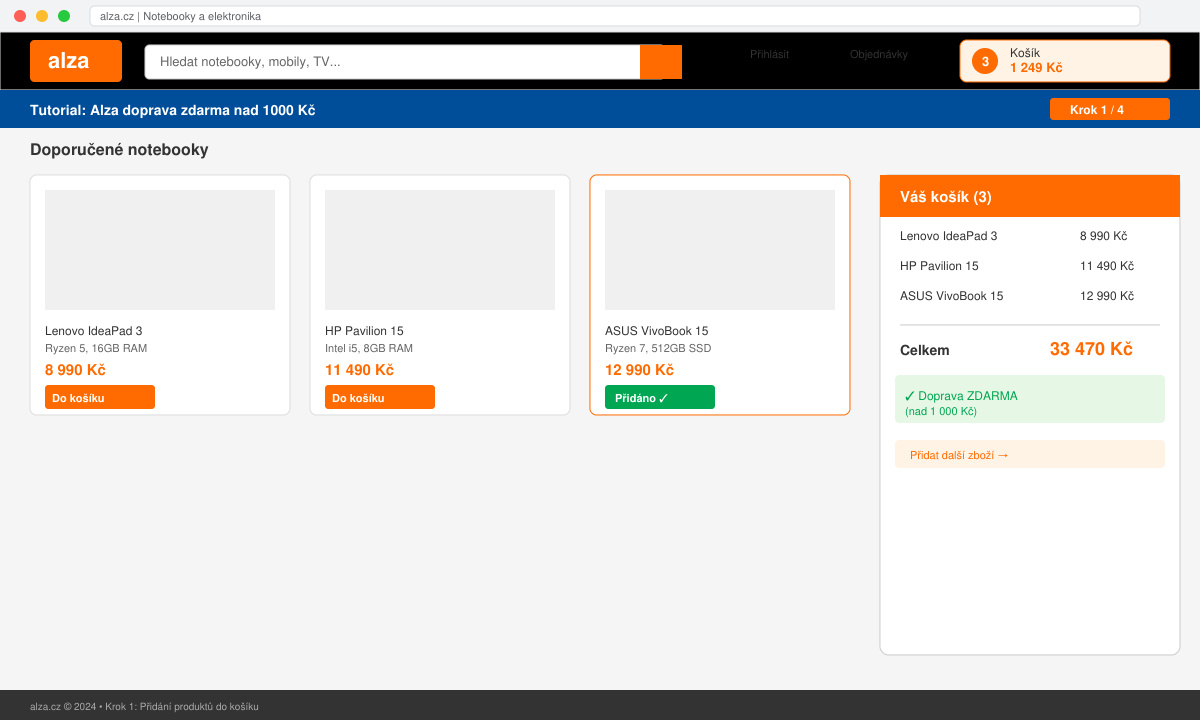Click the 1 249 Kč amount in header cart
Viewport: 1200px width, 720px height.
pyautogui.click(x=1036, y=68)
